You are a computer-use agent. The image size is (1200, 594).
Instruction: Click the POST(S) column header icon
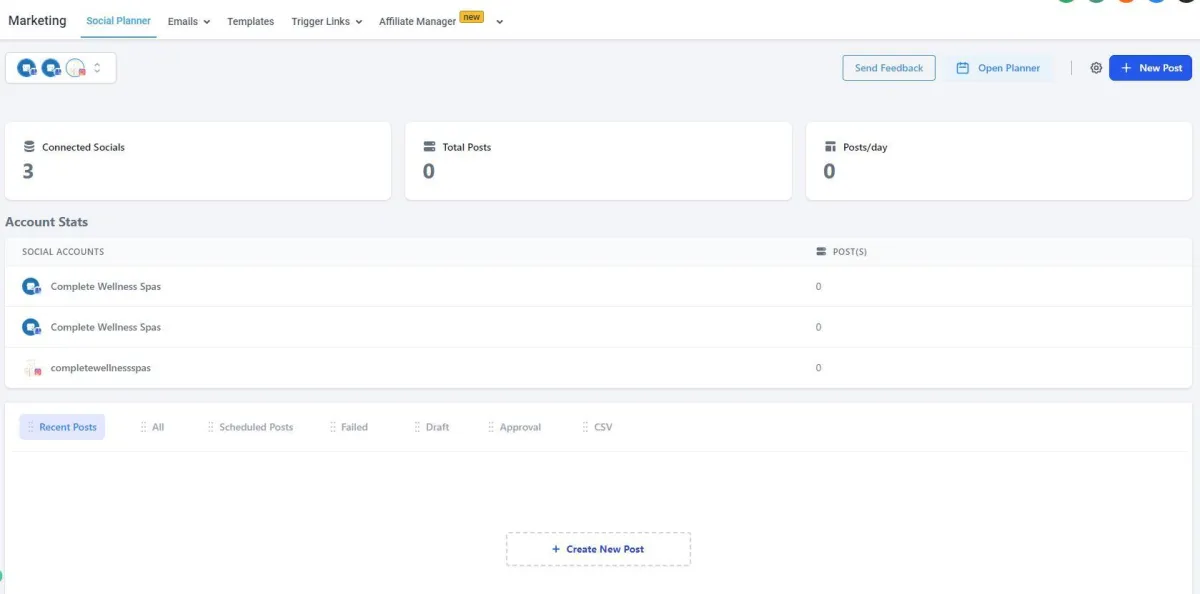[x=822, y=252]
